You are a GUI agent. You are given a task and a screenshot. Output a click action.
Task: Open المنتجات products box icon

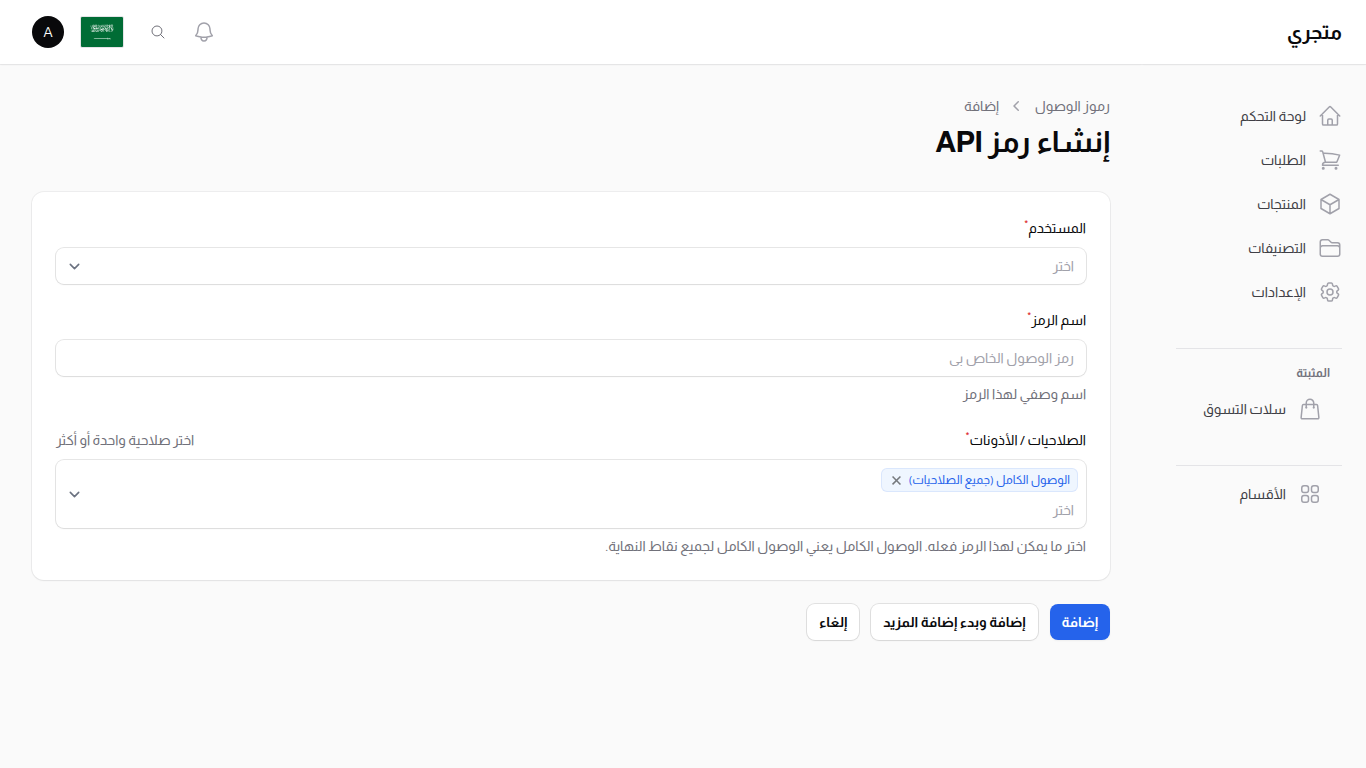pyautogui.click(x=1330, y=204)
